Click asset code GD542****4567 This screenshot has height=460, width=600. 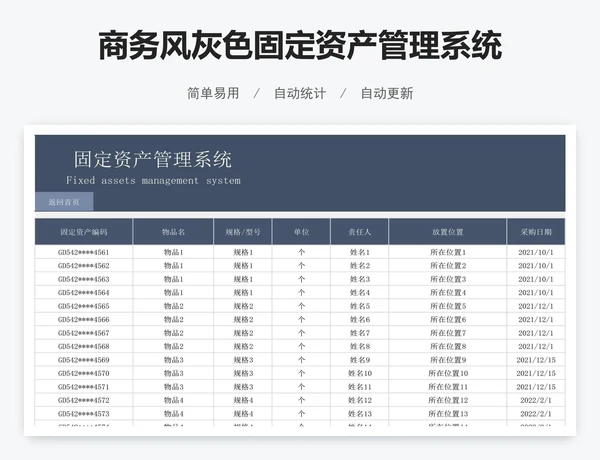[84, 333]
